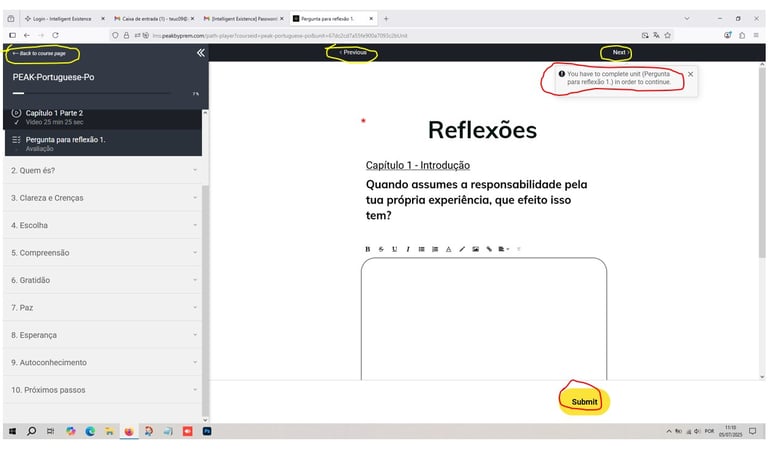Close the 'Pergunta para reflexão 1.' browser tab
Image resolution: width=768 pixels, height=449 pixels.
(371, 19)
